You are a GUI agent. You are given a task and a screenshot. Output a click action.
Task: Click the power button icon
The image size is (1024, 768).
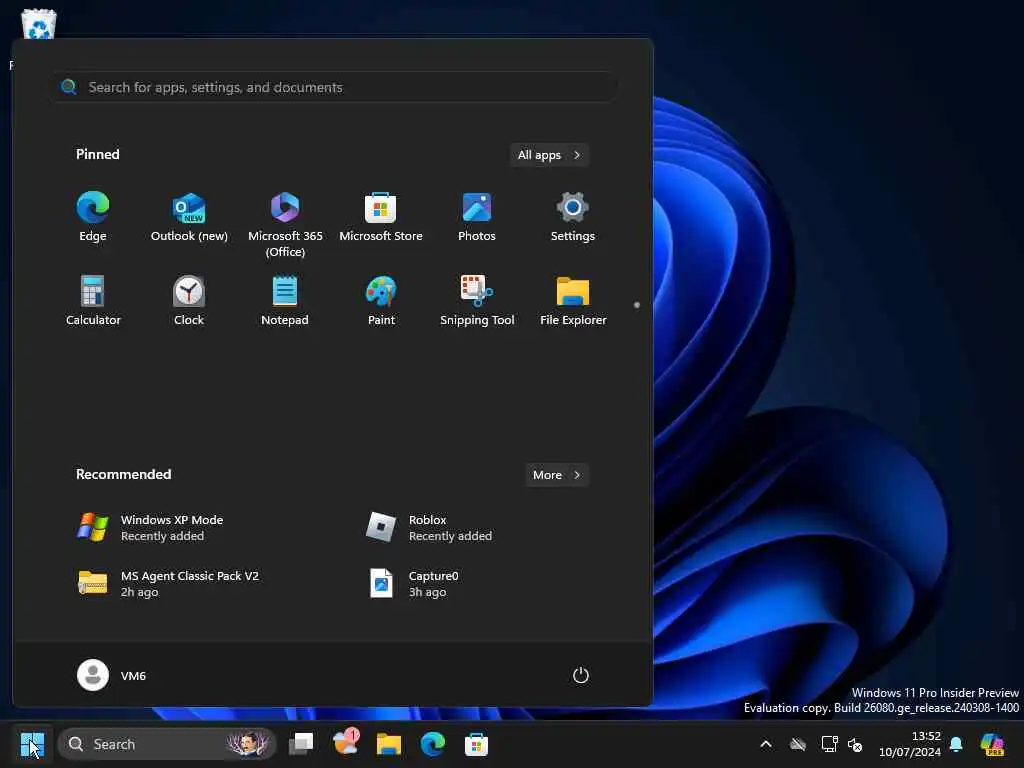pyautogui.click(x=581, y=675)
